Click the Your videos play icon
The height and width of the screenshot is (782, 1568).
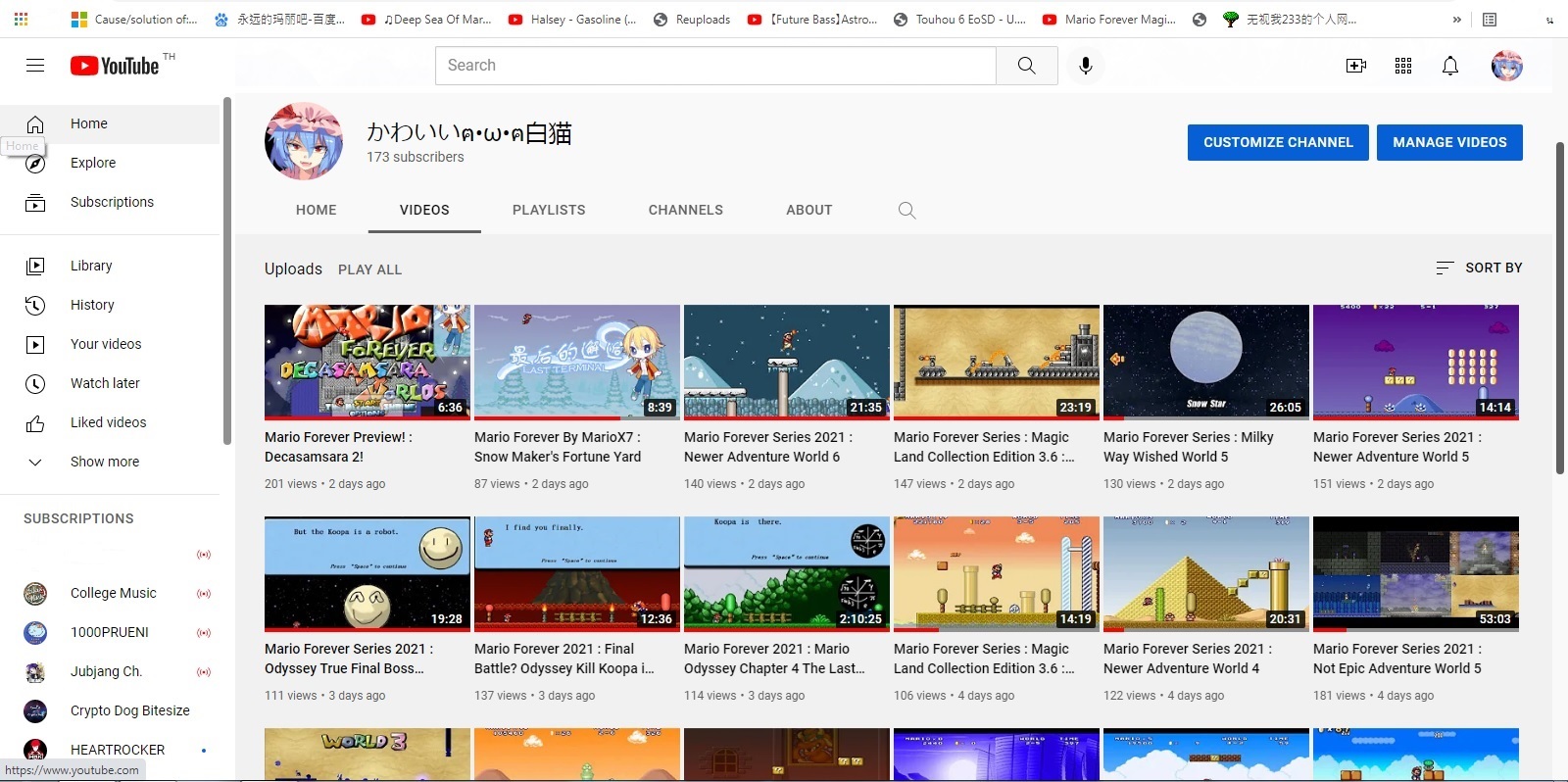35,345
